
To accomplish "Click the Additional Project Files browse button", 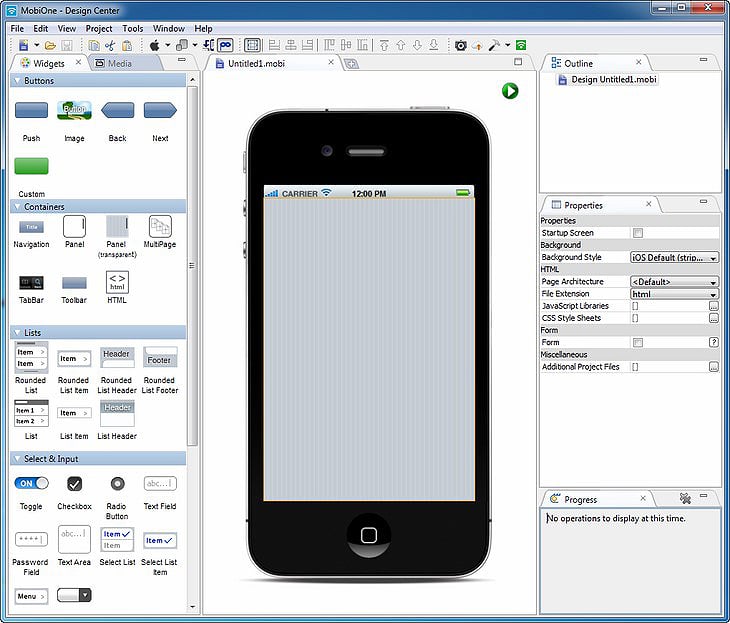I will [x=713, y=367].
